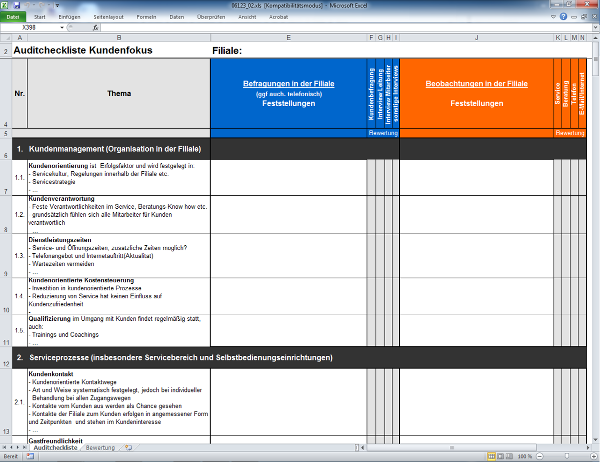Switch to the Formeln ribbon tab
Viewport: 600px width, 462px height.
(146, 17)
